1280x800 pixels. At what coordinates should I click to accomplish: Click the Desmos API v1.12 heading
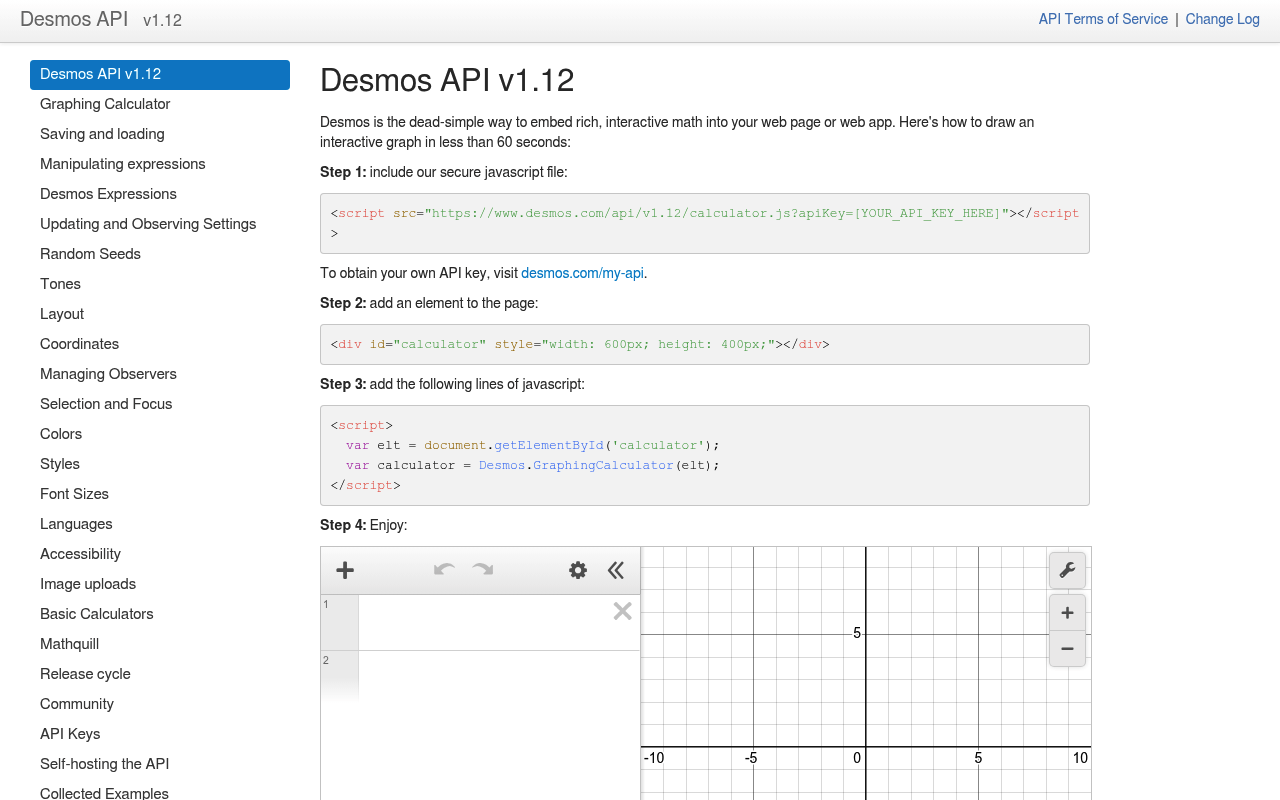click(x=447, y=80)
